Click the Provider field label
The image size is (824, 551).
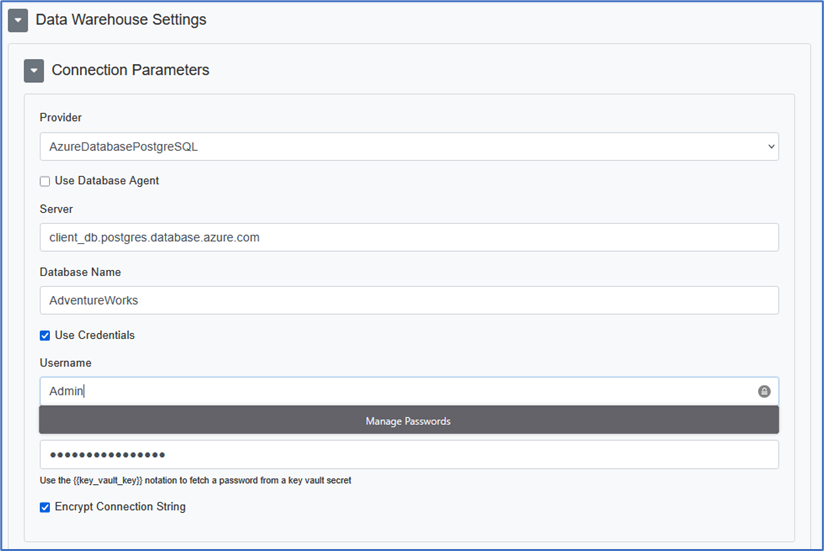[x=61, y=118]
